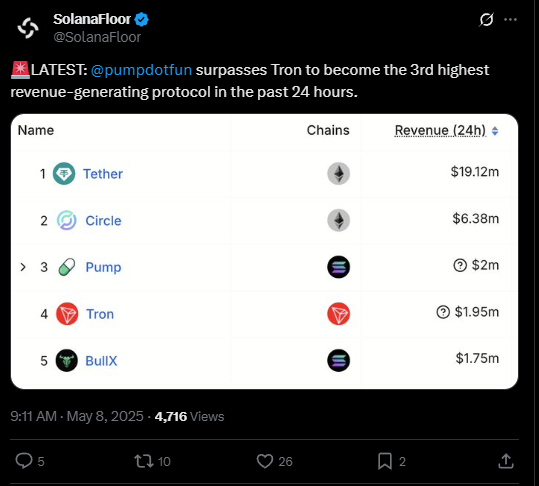Bookmark this tweet
The width and height of the screenshot is (539, 486).
(385, 461)
